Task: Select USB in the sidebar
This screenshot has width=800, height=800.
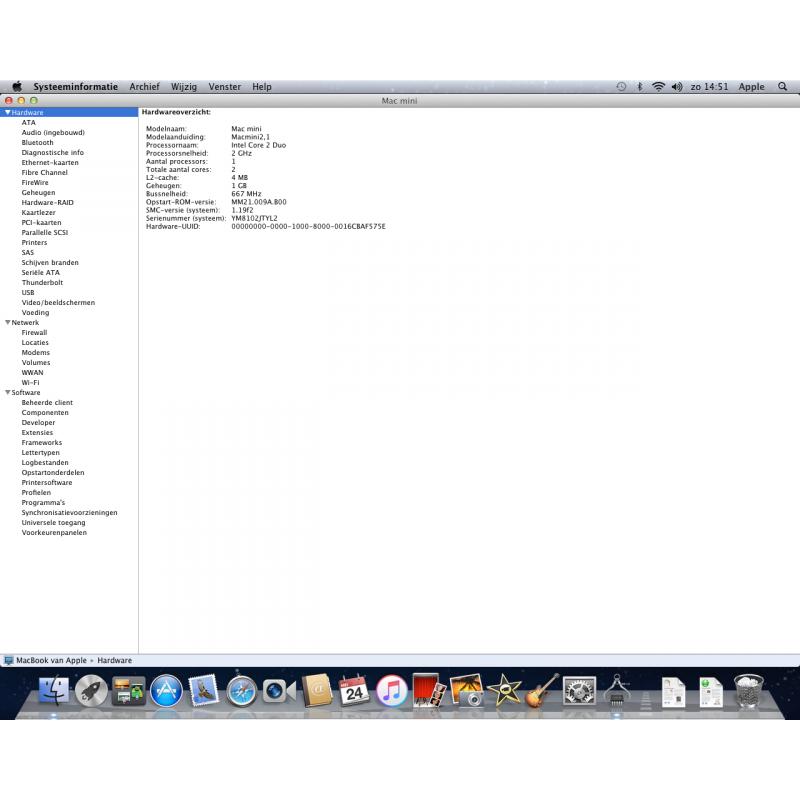Action: pyautogui.click(x=28, y=292)
